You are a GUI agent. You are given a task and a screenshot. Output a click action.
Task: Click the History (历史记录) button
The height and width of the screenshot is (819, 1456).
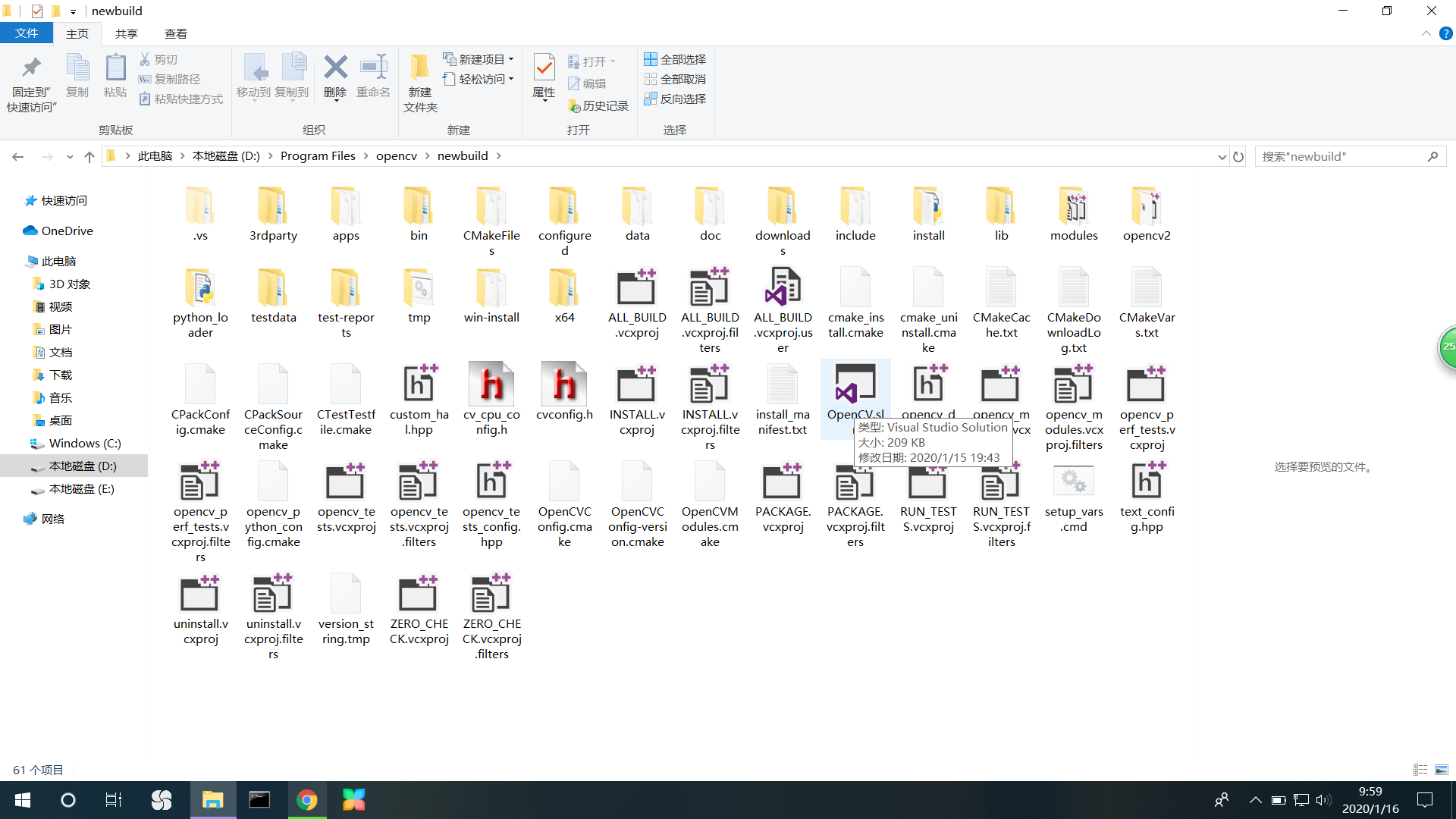pos(599,105)
